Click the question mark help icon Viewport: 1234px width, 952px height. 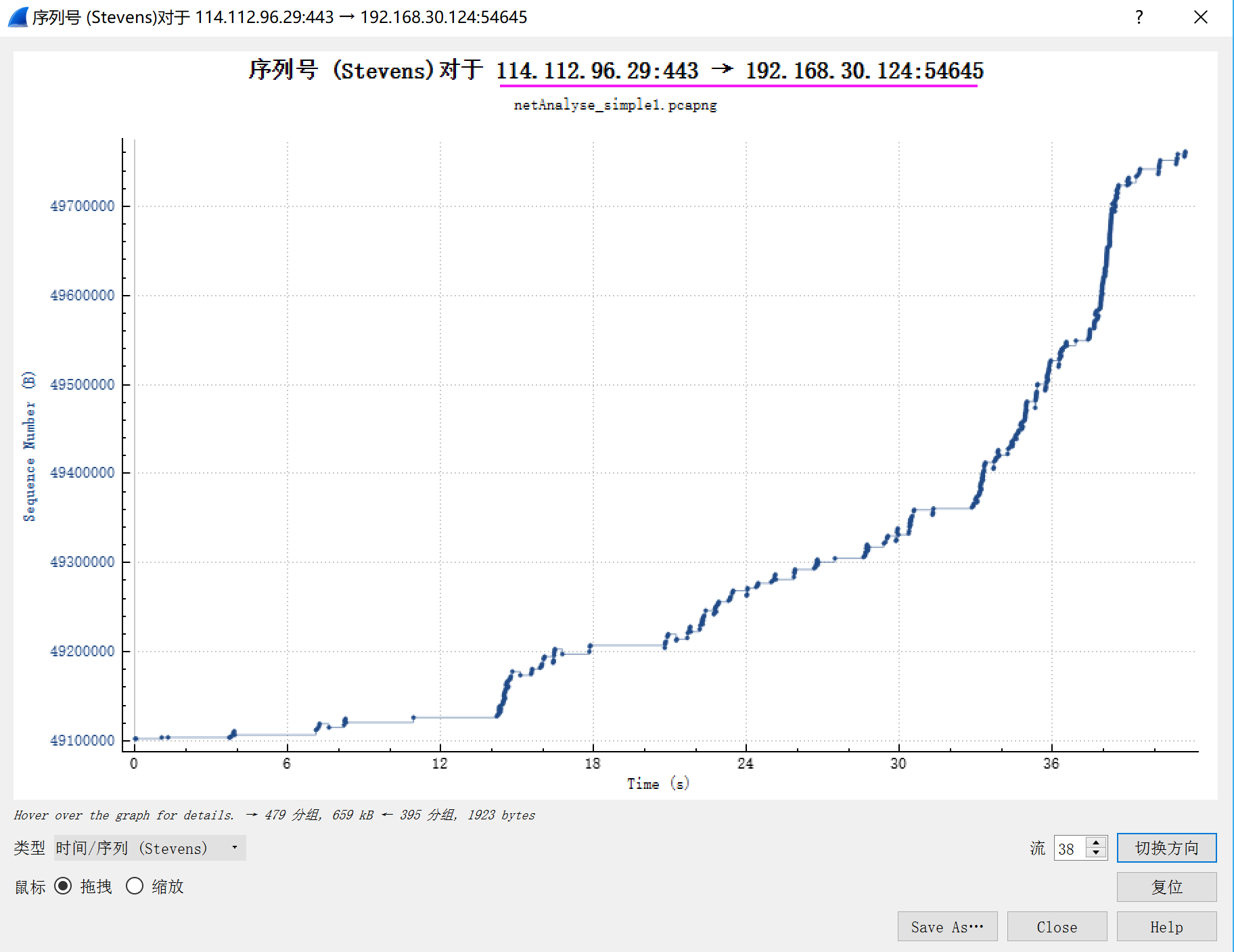click(1139, 17)
